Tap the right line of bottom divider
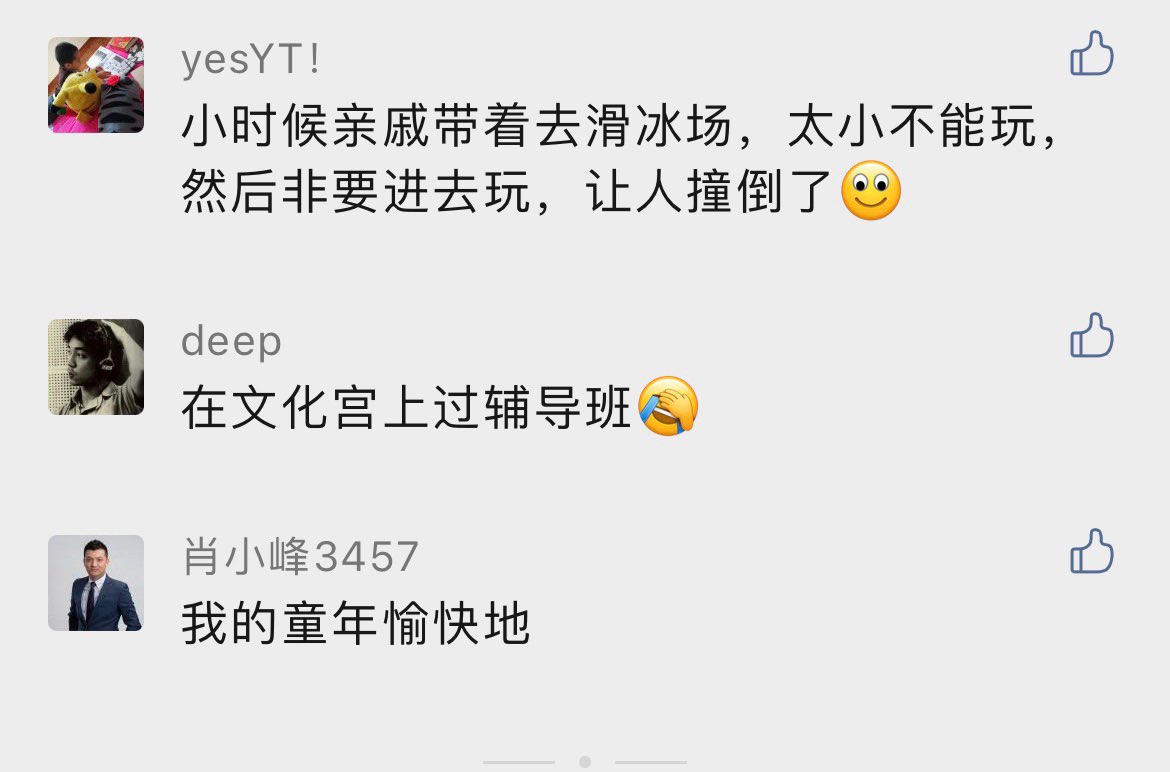1170x772 pixels. click(x=651, y=762)
